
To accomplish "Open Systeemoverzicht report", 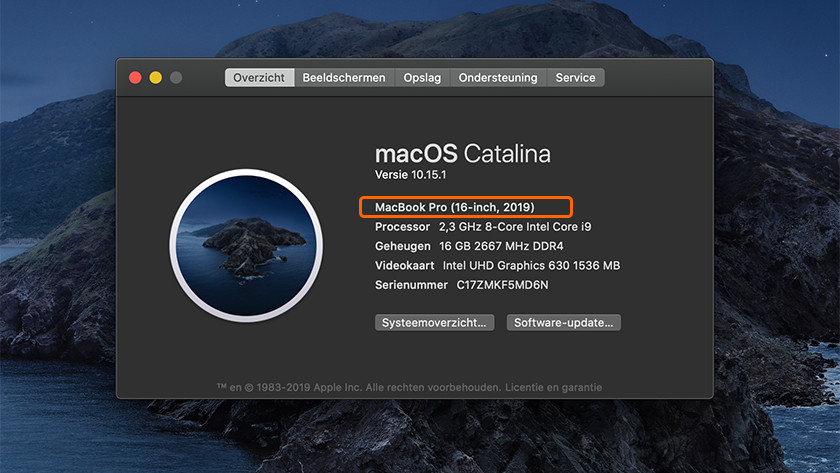I will (434, 322).
